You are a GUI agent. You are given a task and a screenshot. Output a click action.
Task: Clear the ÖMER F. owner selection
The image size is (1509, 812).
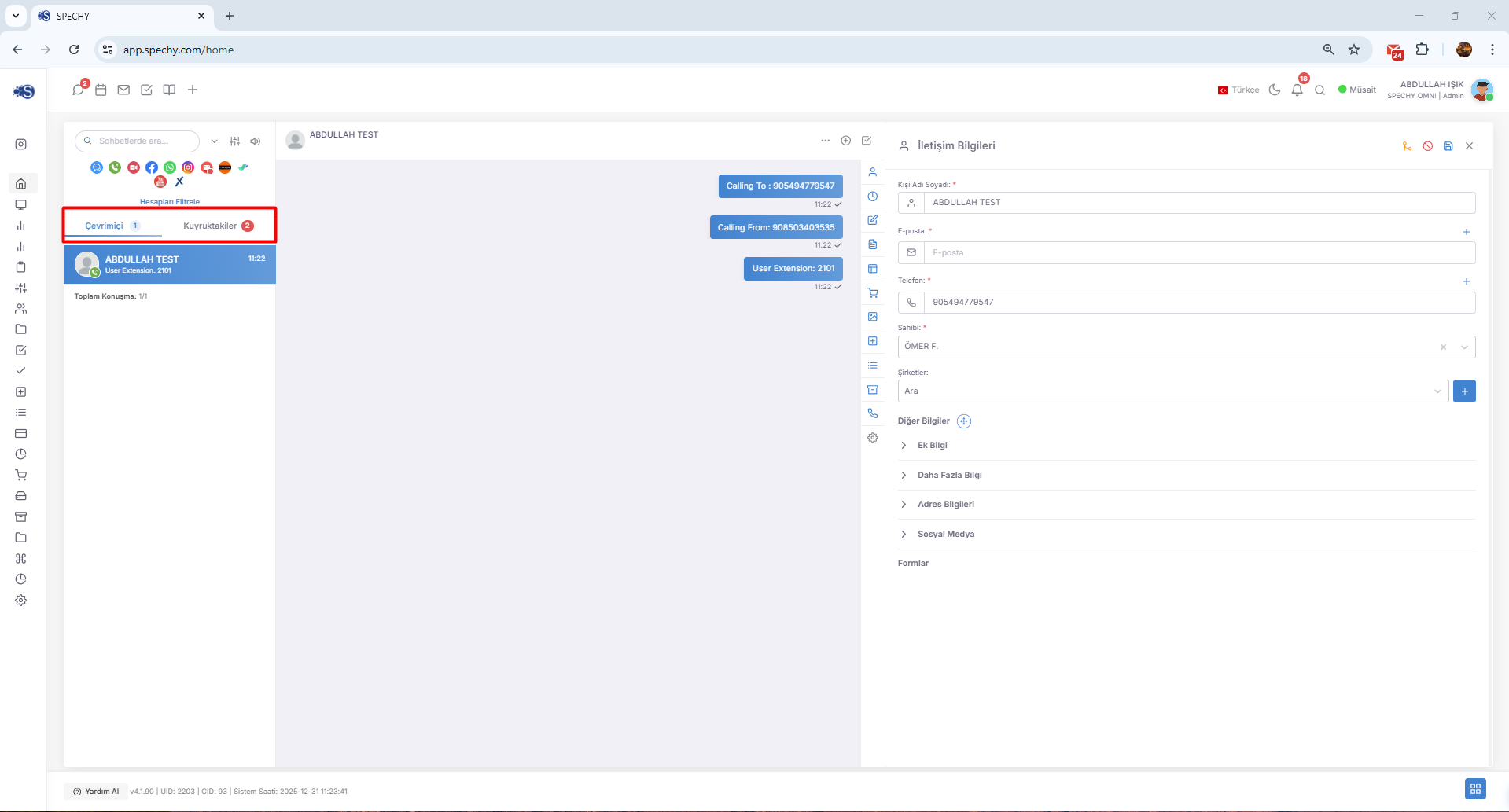pyautogui.click(x=1443, y=347)
